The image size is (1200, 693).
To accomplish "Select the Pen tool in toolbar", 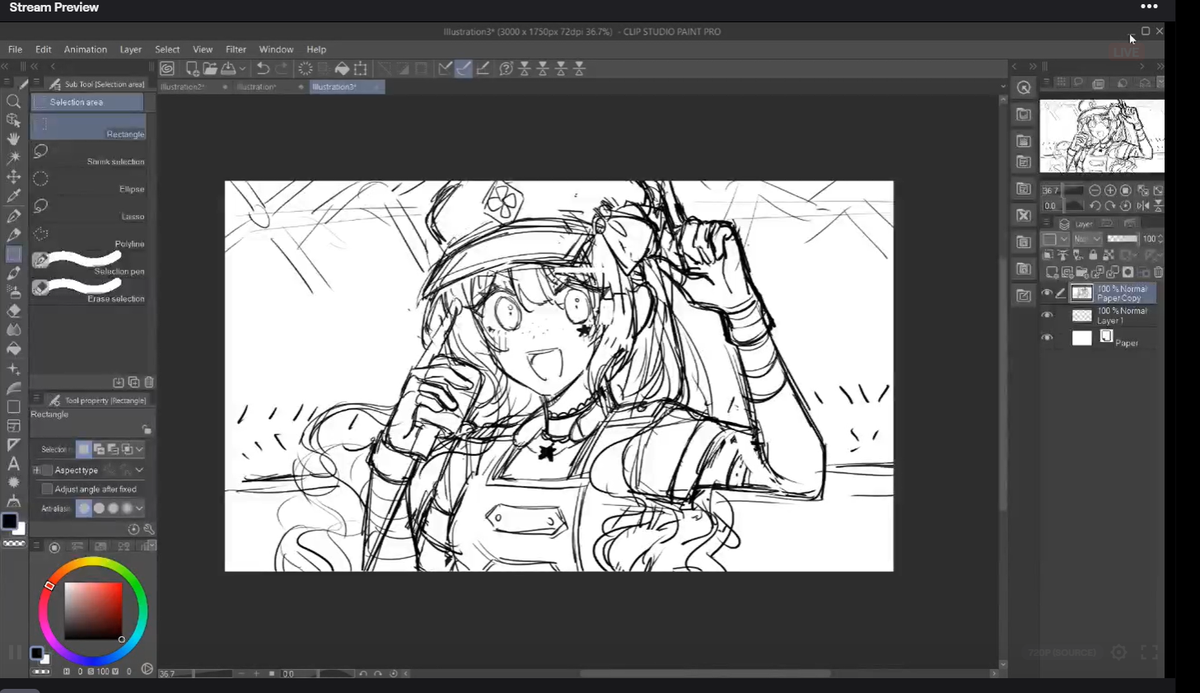I will pyautogui.click(x=14, y=216).
